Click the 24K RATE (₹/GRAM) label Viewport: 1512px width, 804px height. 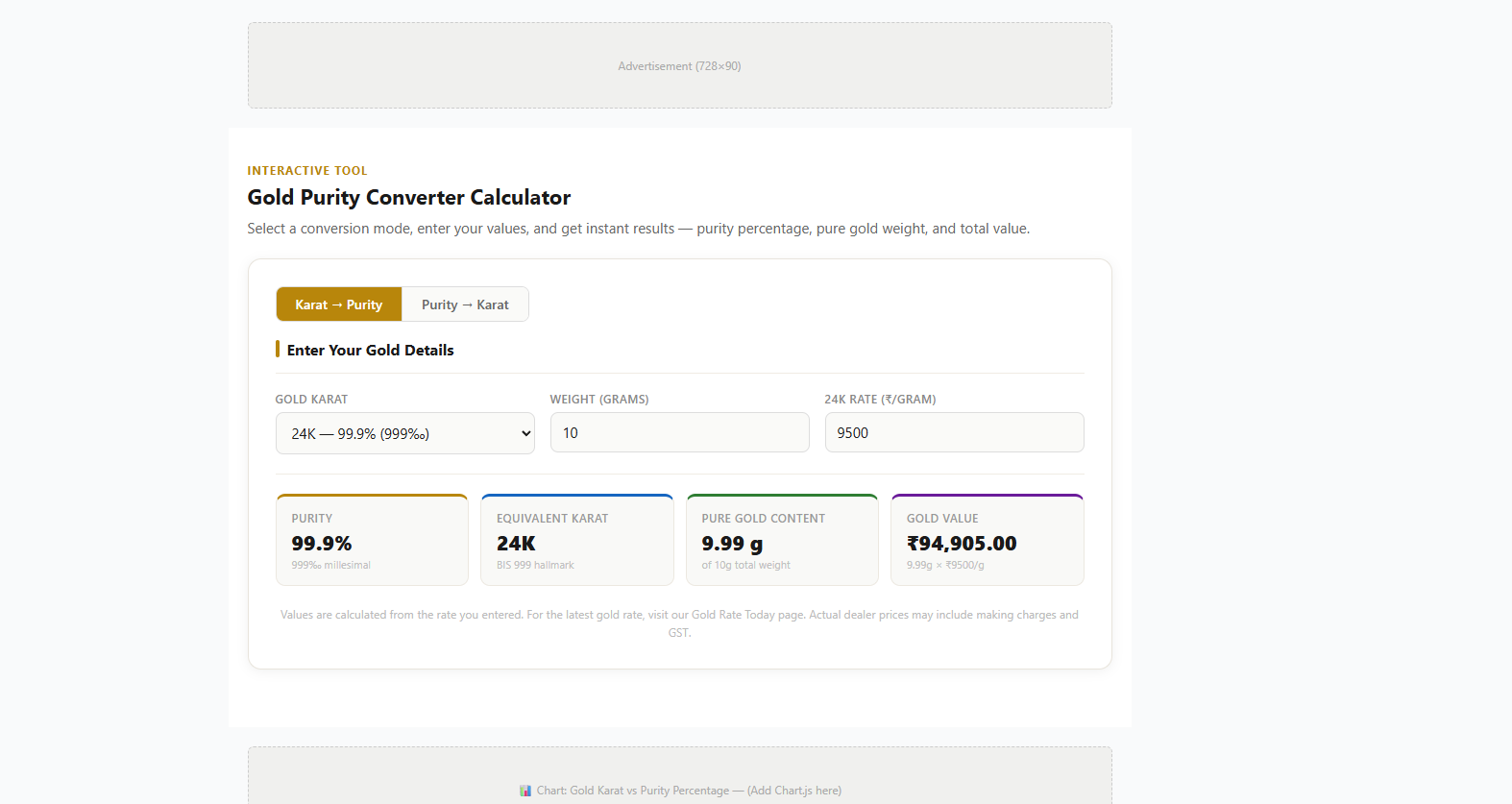(x=880, y=400)
